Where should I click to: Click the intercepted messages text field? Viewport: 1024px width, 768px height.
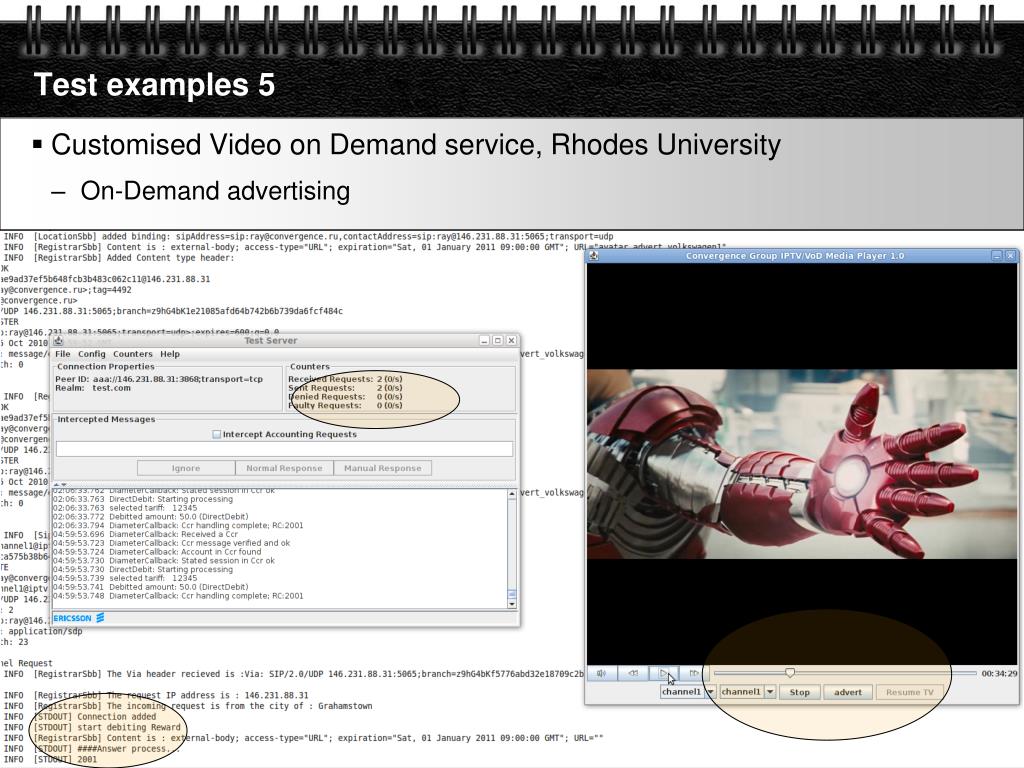[x=284, y=449]
